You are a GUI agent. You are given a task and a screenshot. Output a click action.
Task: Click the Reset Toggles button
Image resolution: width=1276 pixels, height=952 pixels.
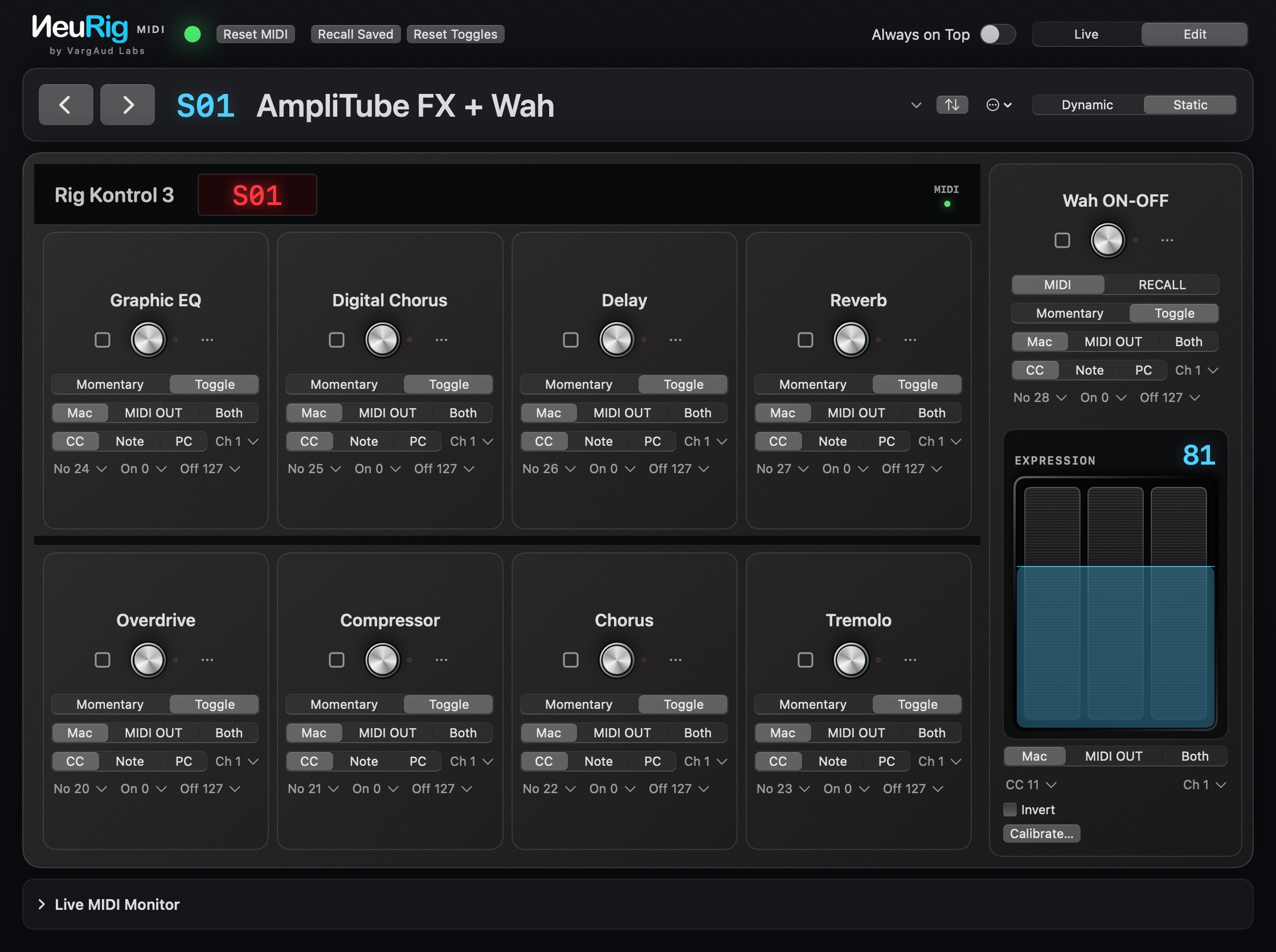coord(456,35)
